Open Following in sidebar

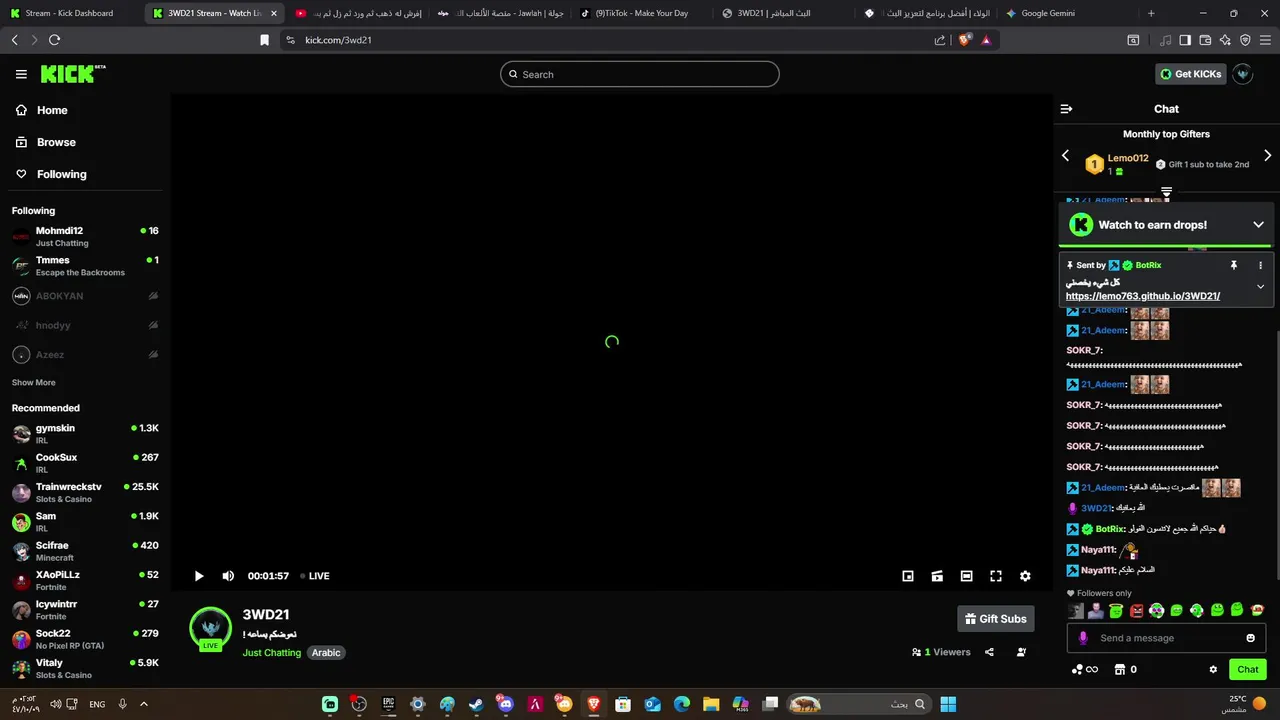point(61,174)
